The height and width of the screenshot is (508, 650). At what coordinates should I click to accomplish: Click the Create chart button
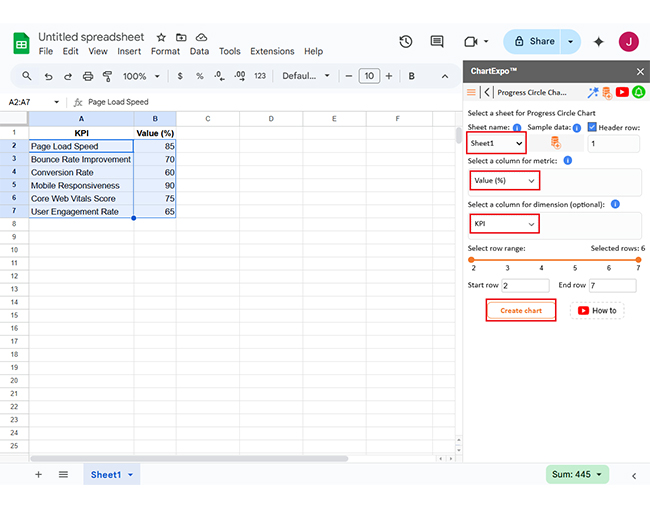[x=520, y=311]
